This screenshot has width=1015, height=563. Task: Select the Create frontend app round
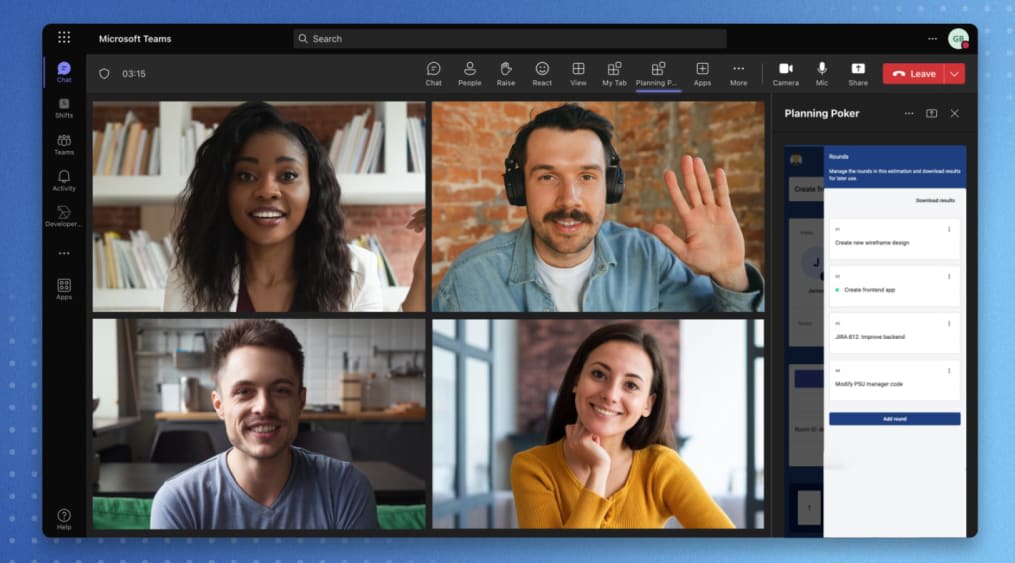tap(895, 286)
